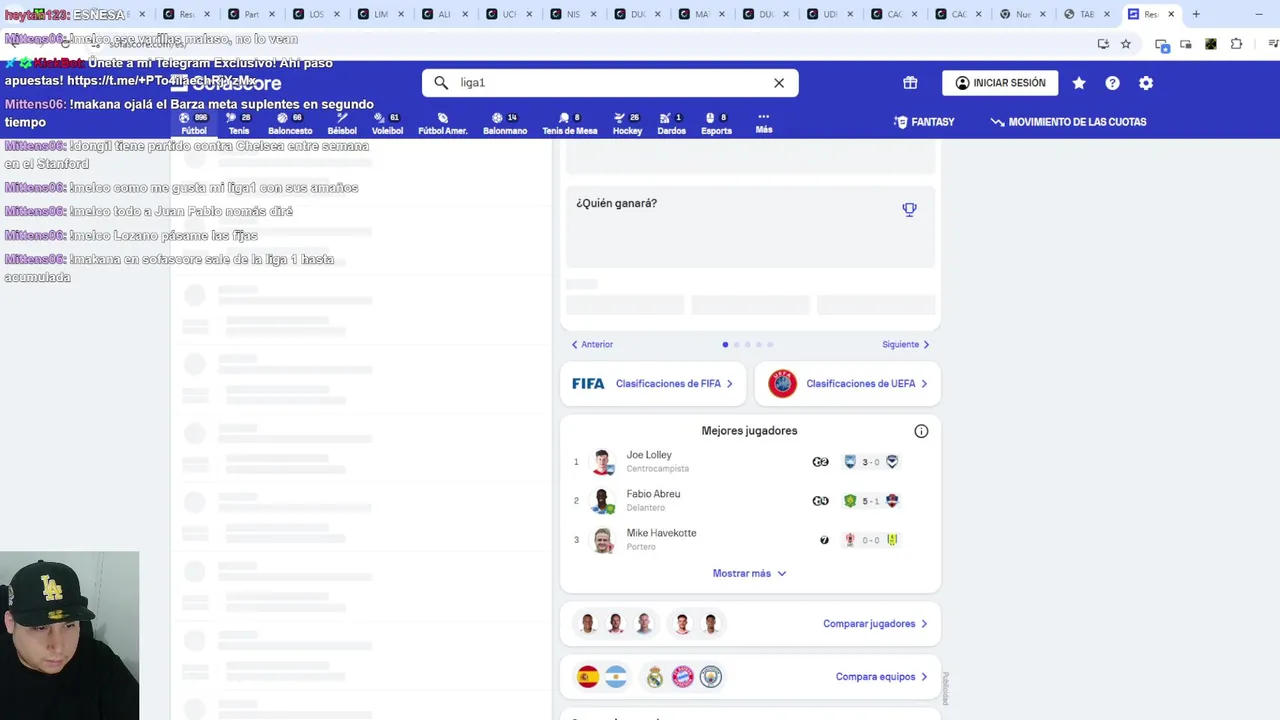The image size is (1280, 720).
Task: Open a new browser tab
Action: point(1196,14)
